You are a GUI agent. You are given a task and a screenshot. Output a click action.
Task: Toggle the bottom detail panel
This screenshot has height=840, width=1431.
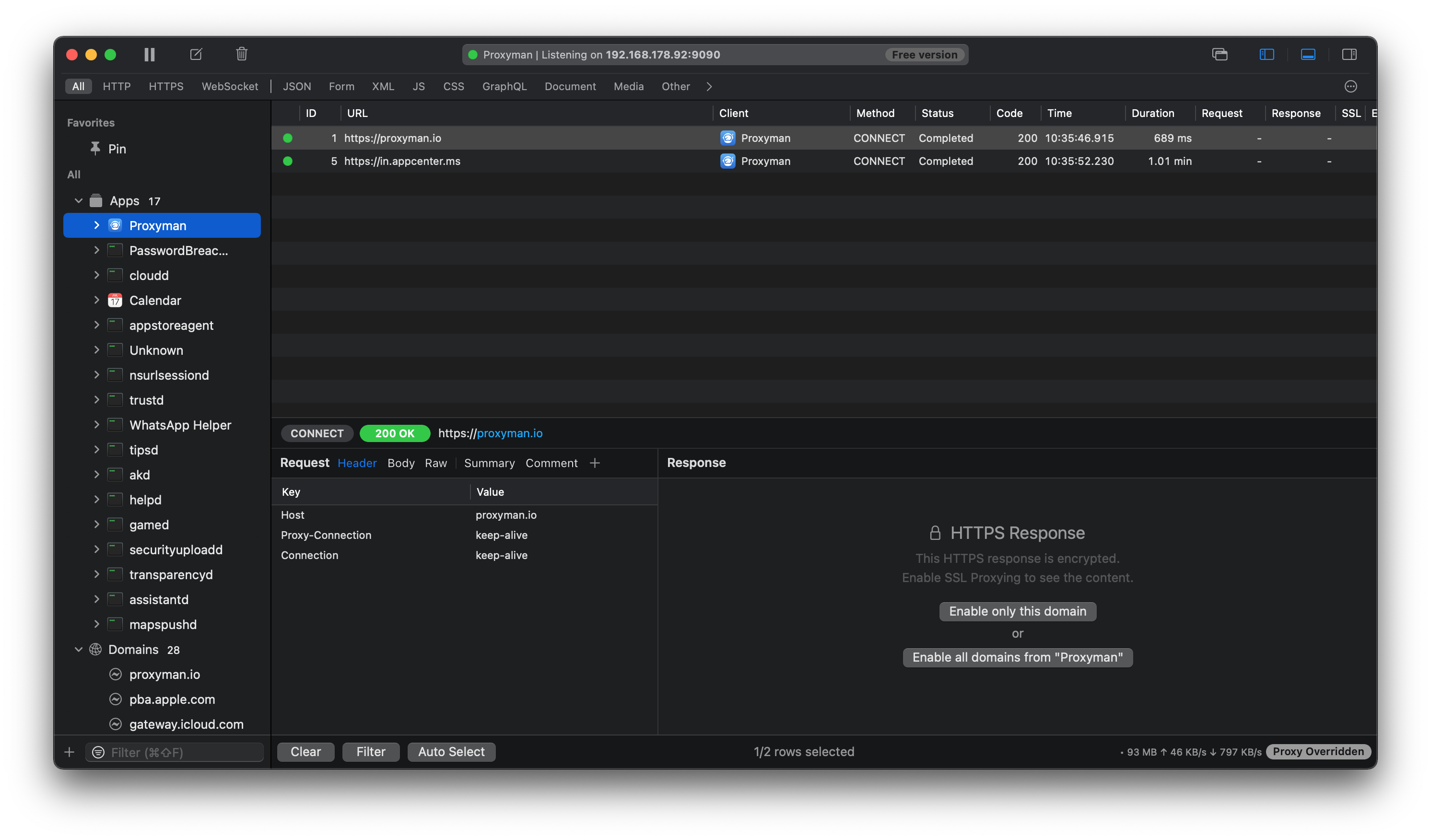click(x=1308, y=55)
